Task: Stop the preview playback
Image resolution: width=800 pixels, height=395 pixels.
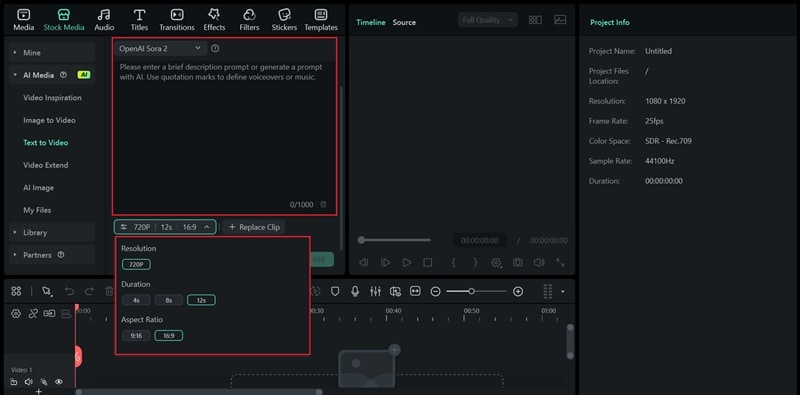Action: (x=428, y=262)
